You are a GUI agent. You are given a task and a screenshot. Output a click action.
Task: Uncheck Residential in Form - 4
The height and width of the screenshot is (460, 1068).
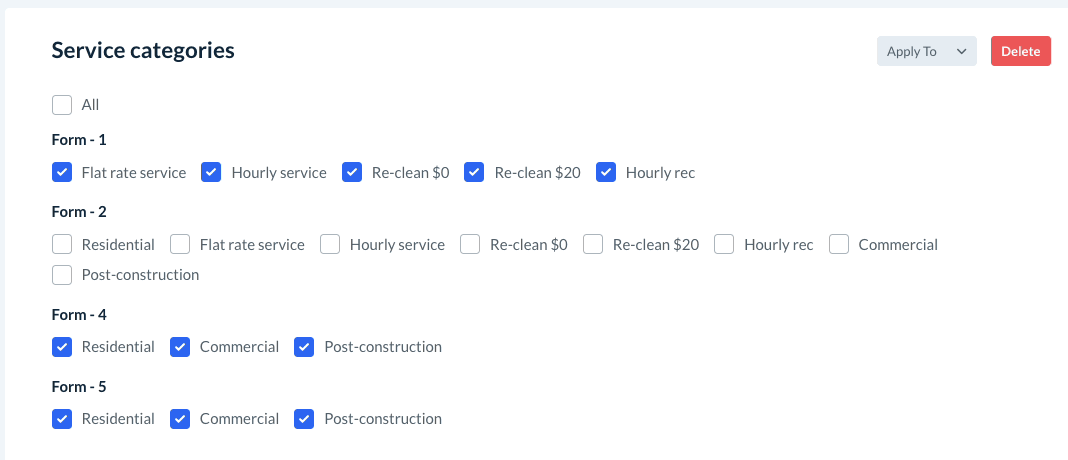62,347
